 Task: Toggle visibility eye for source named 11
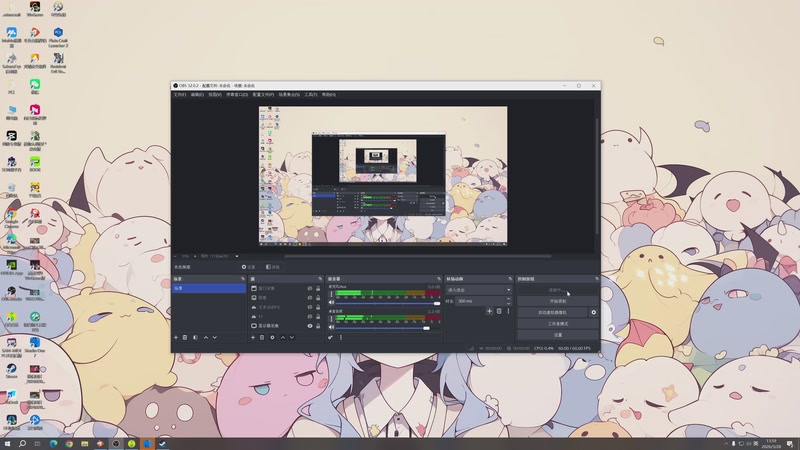tap(310, 316)
